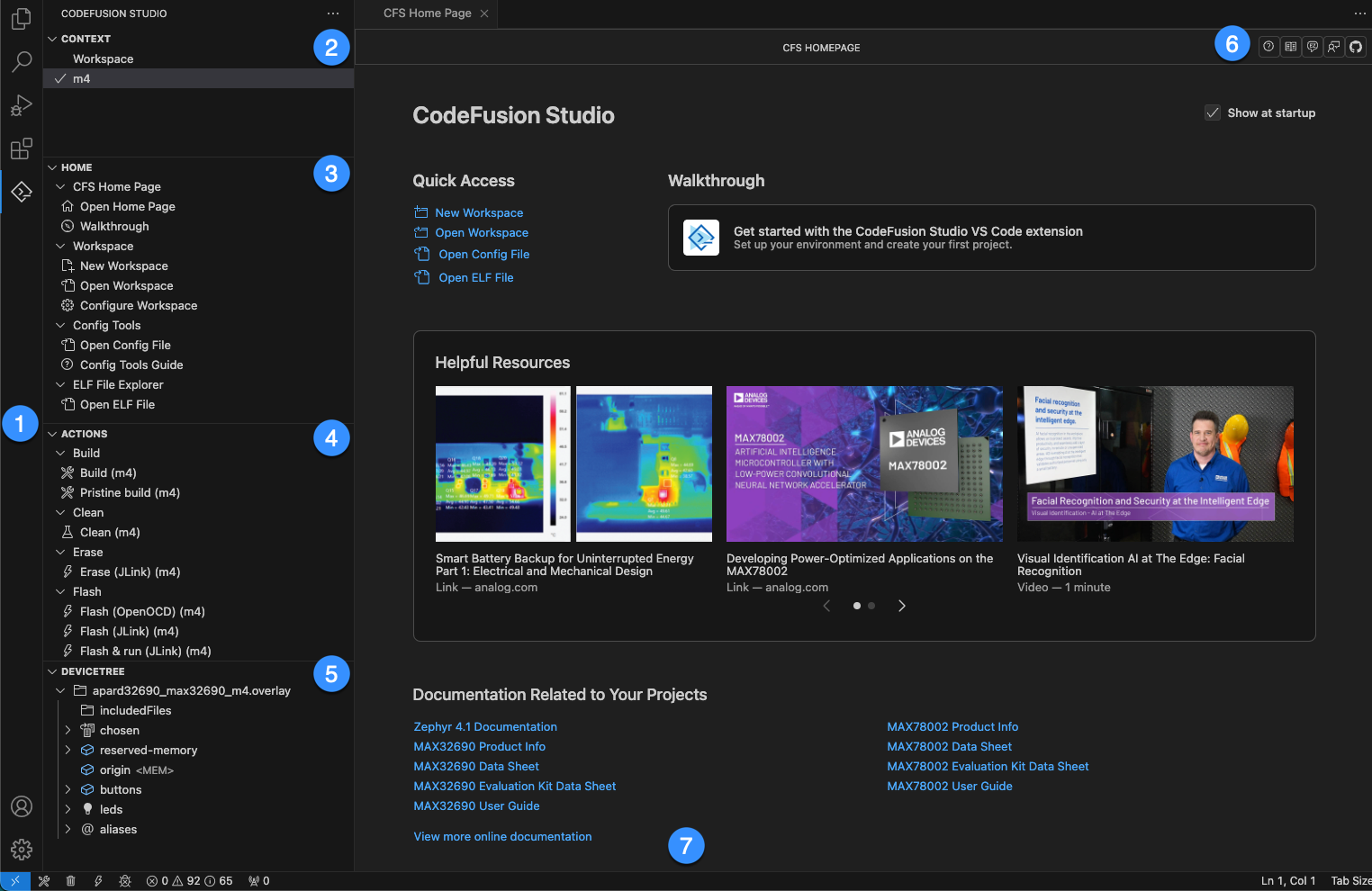Expand the buttons devicetree node
1372x891 pixels.
click(x=68, y=789)
